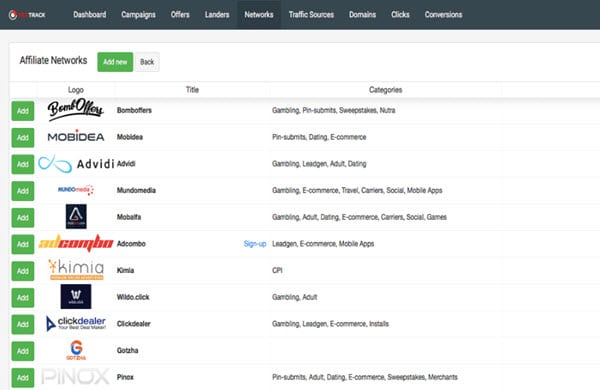Click the BombOffers logo

click(75, 110)
